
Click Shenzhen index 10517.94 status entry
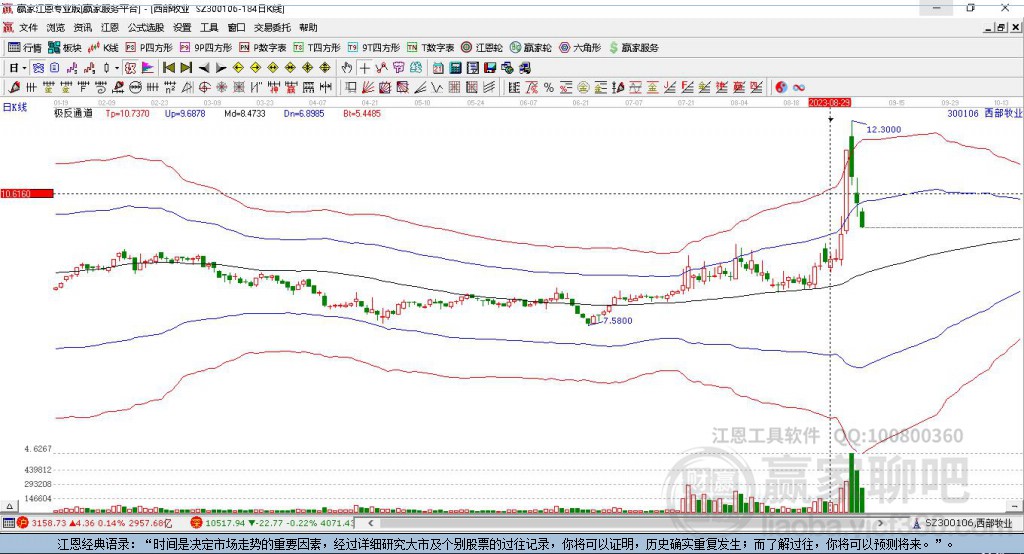click(272, 523)
